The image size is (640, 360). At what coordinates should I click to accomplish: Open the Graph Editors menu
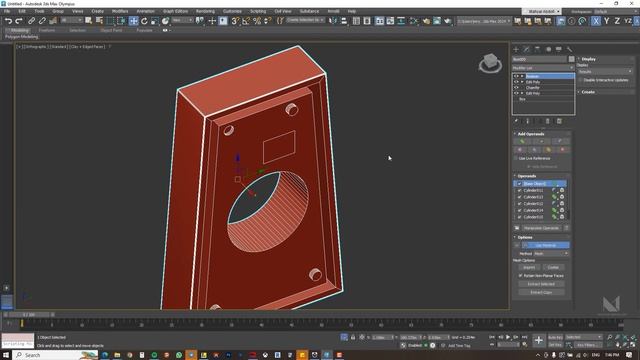point(175,11)
